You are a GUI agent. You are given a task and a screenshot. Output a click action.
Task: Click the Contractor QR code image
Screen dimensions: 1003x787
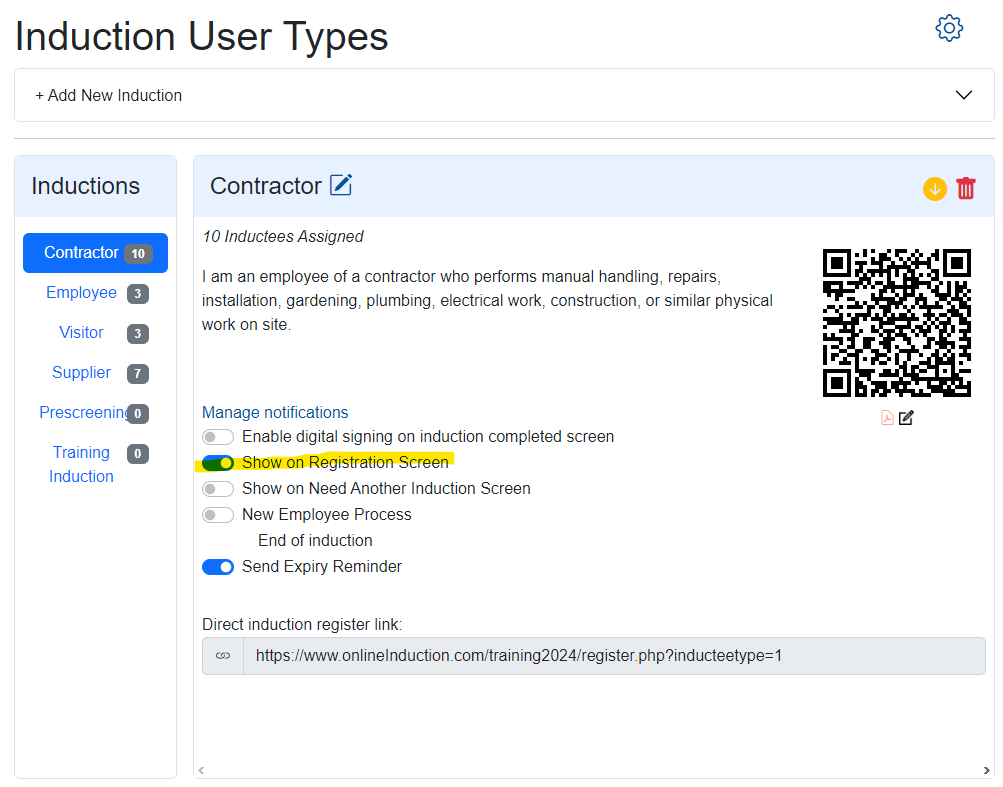coord(896,322)
